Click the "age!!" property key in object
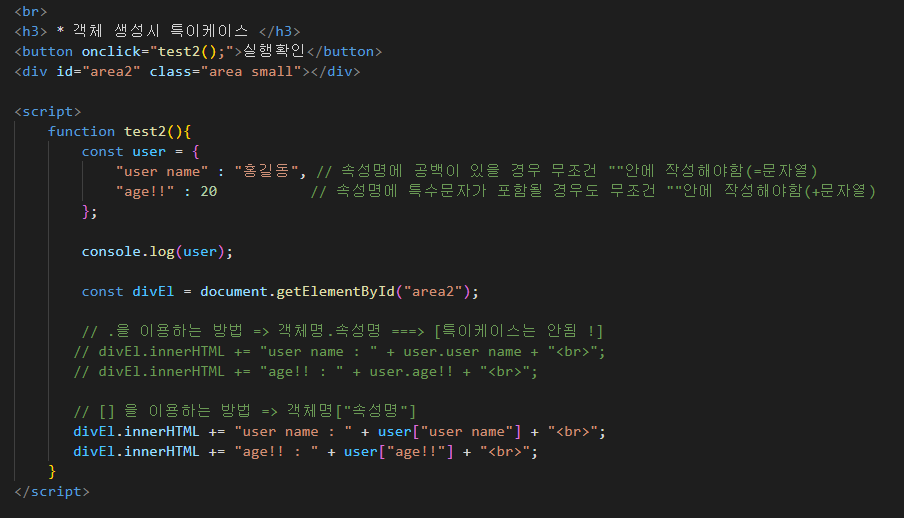 coord(145,192)
